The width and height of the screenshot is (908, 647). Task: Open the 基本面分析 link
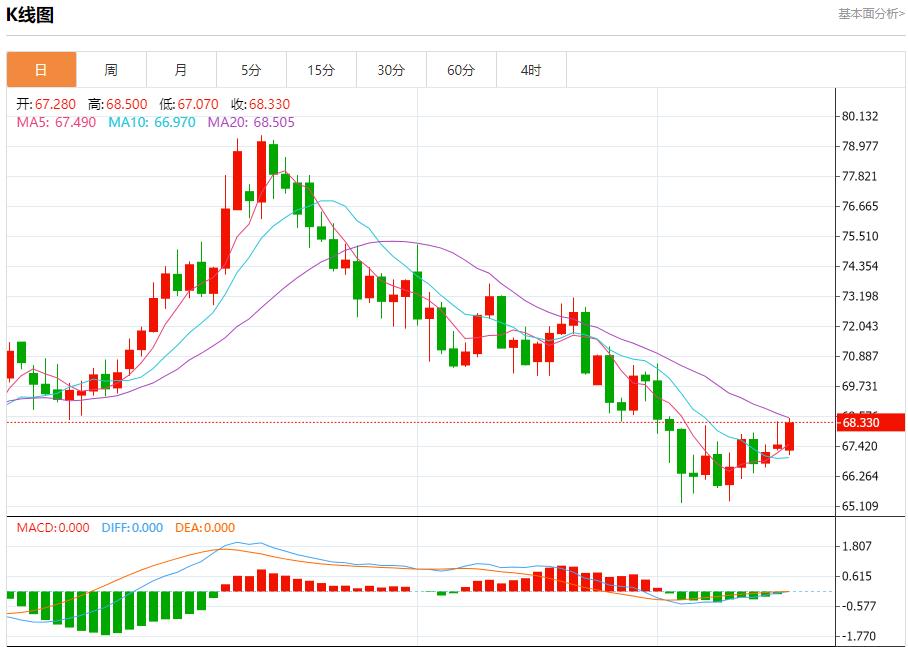(870, 14)
